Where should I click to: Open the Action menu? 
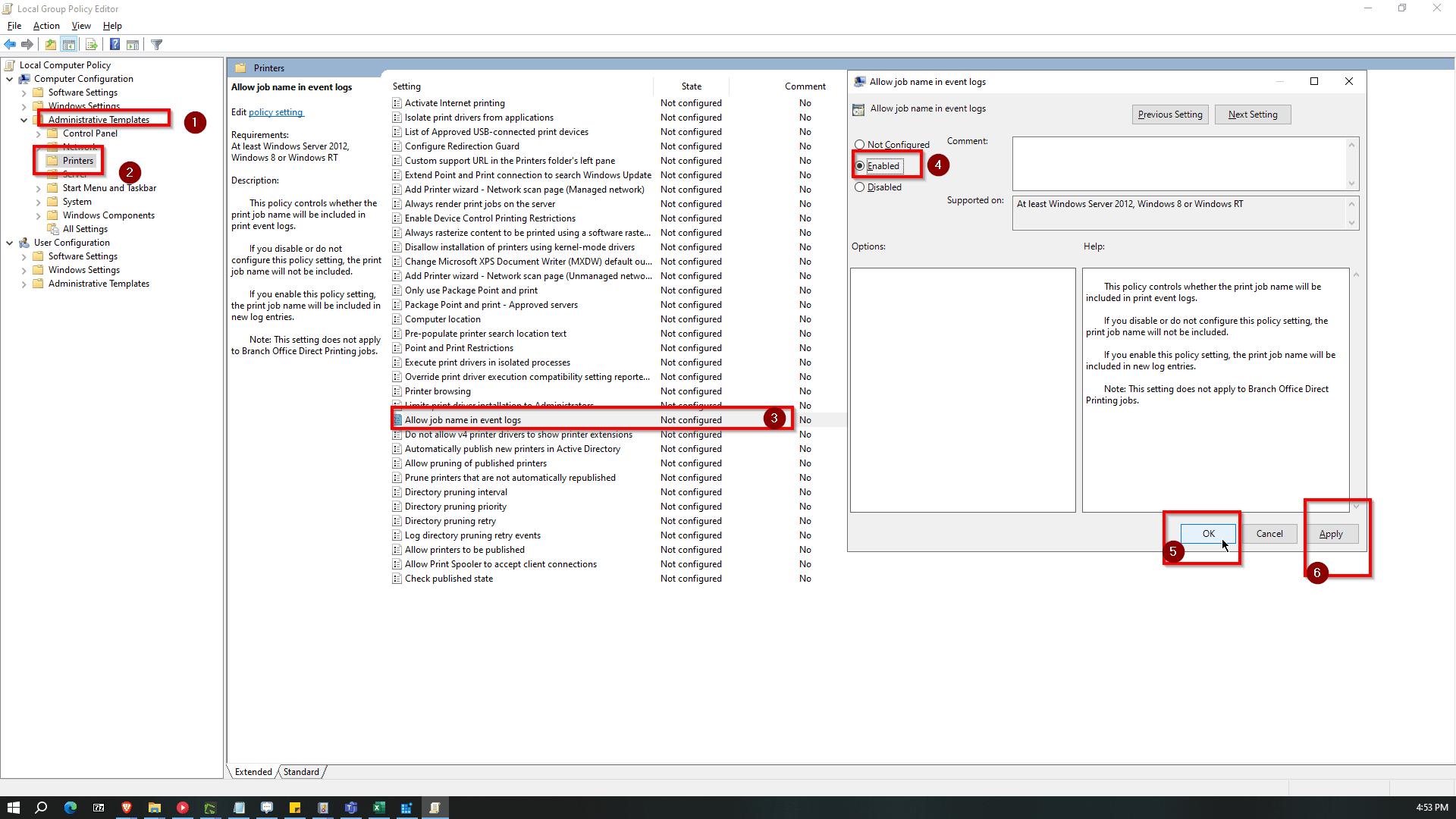46,26
